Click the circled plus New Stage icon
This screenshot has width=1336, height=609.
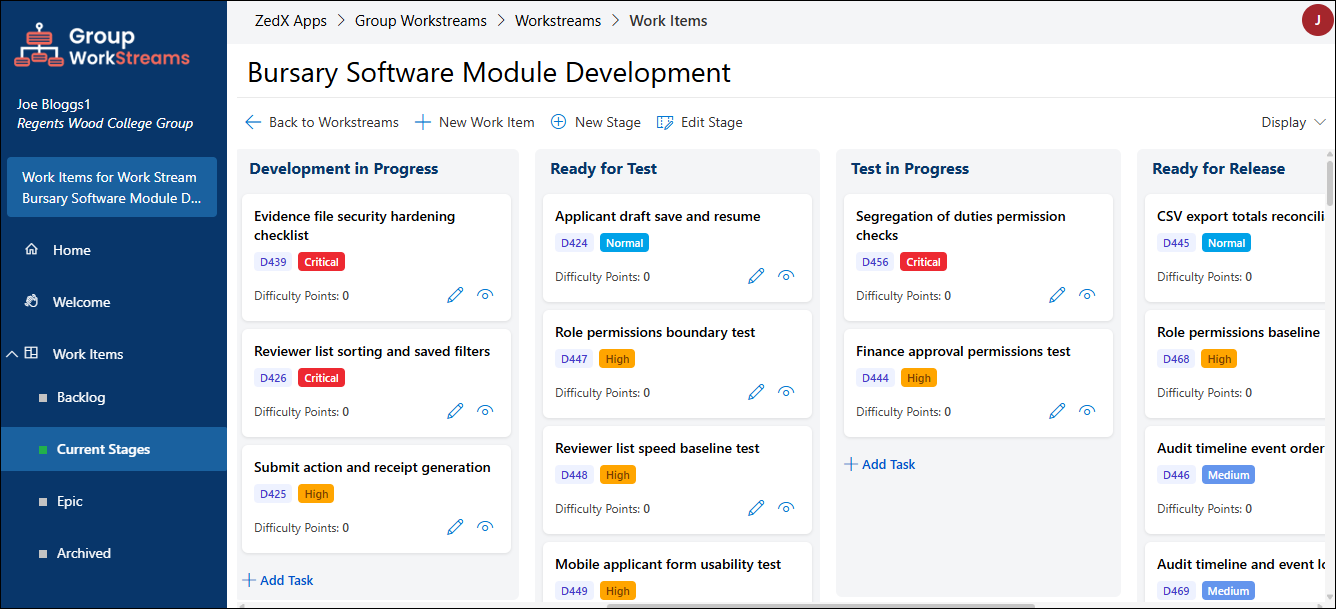559,122
